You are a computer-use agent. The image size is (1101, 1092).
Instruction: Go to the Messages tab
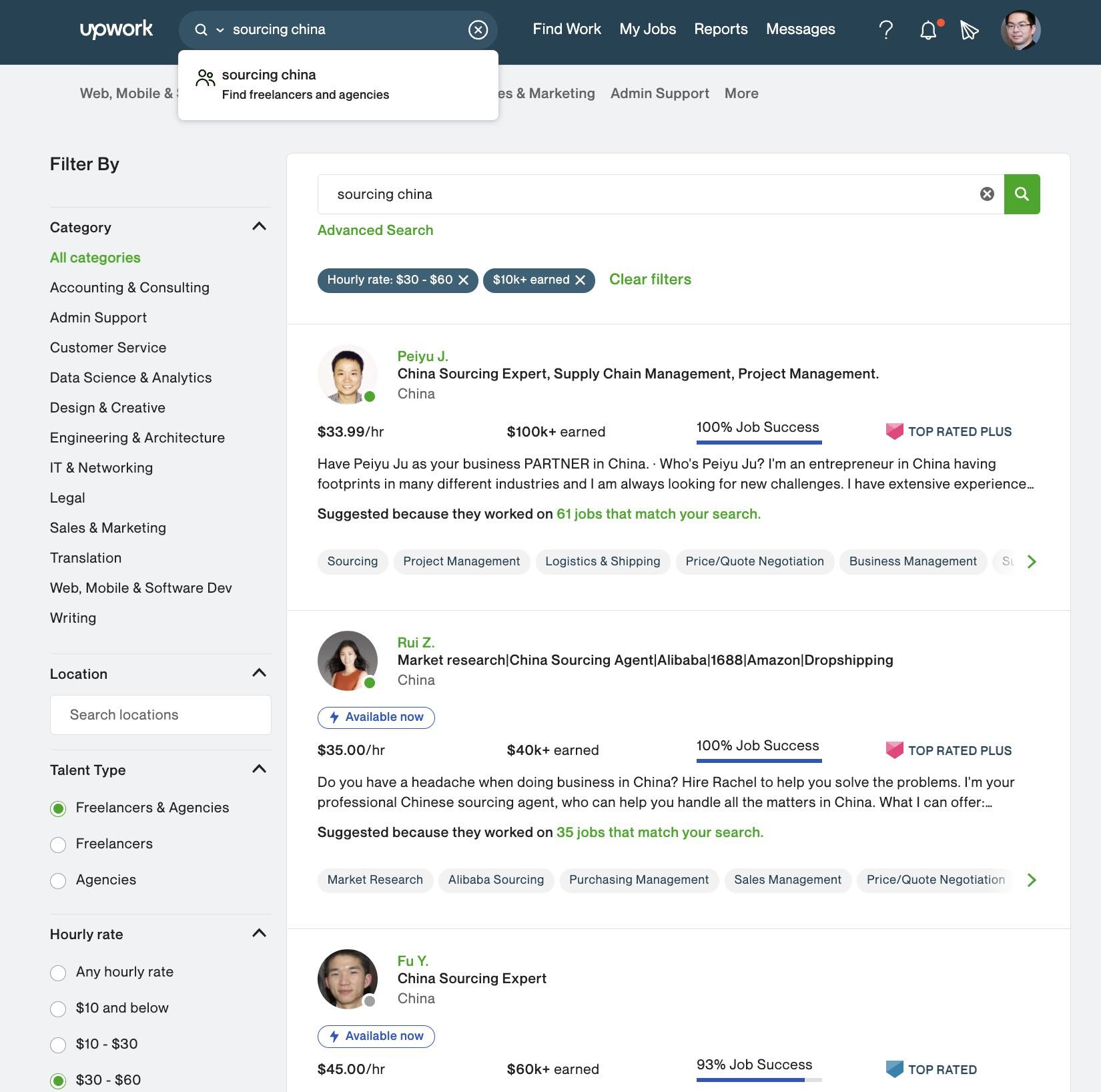[x=800, y=29]
